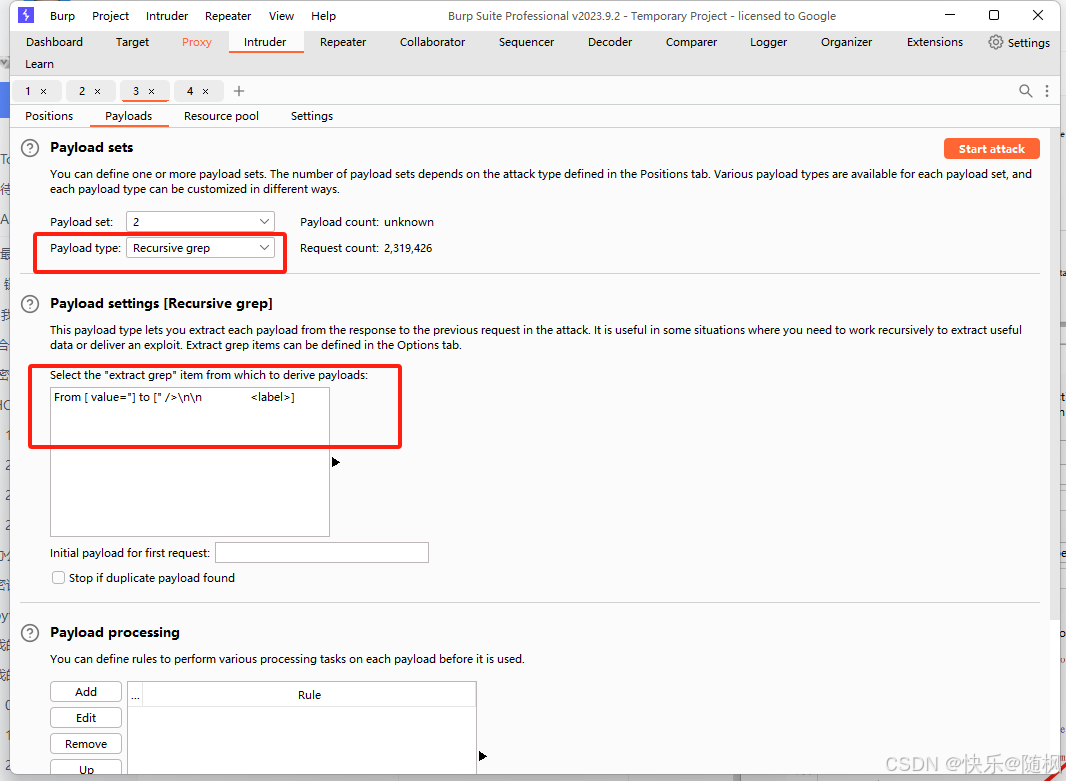Click the arrow beside the extract grep list

tap(335, 462)
